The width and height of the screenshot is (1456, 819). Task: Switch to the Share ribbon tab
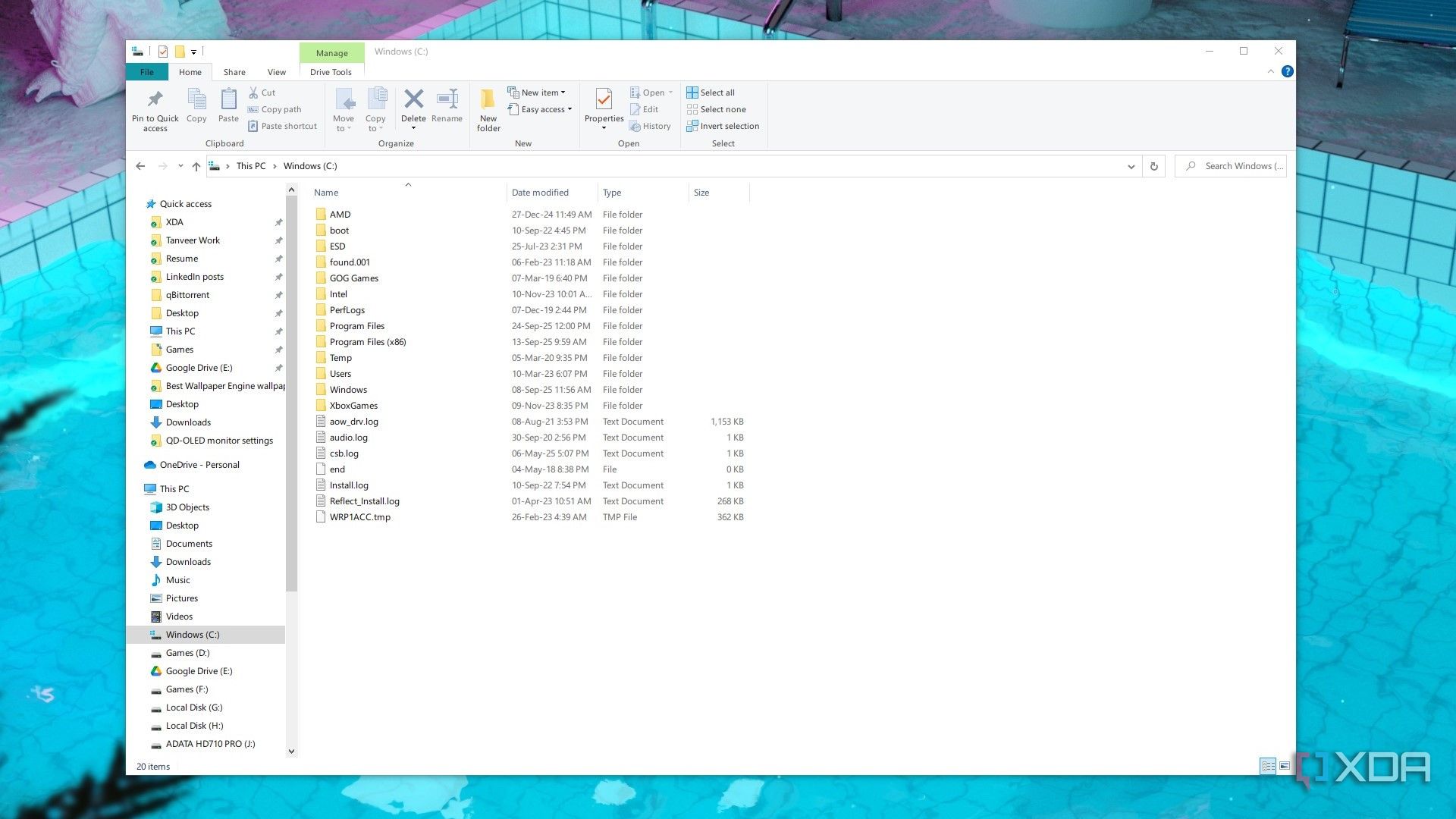coord(234,72)
